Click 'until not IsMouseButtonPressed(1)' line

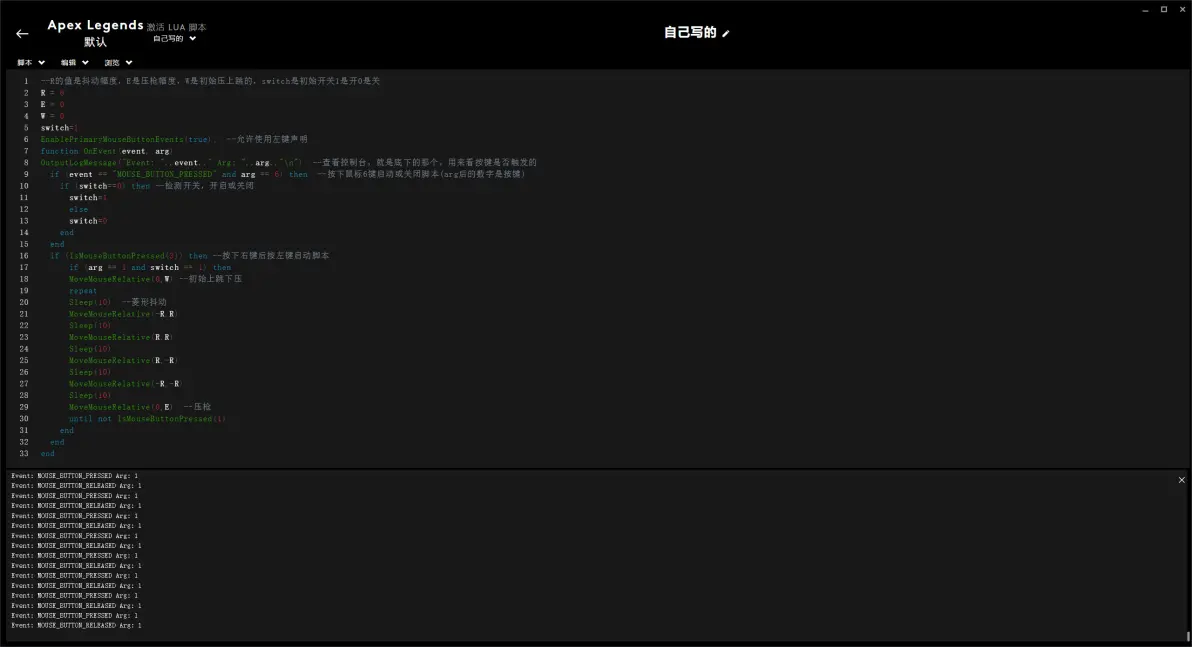pos(147,418)
